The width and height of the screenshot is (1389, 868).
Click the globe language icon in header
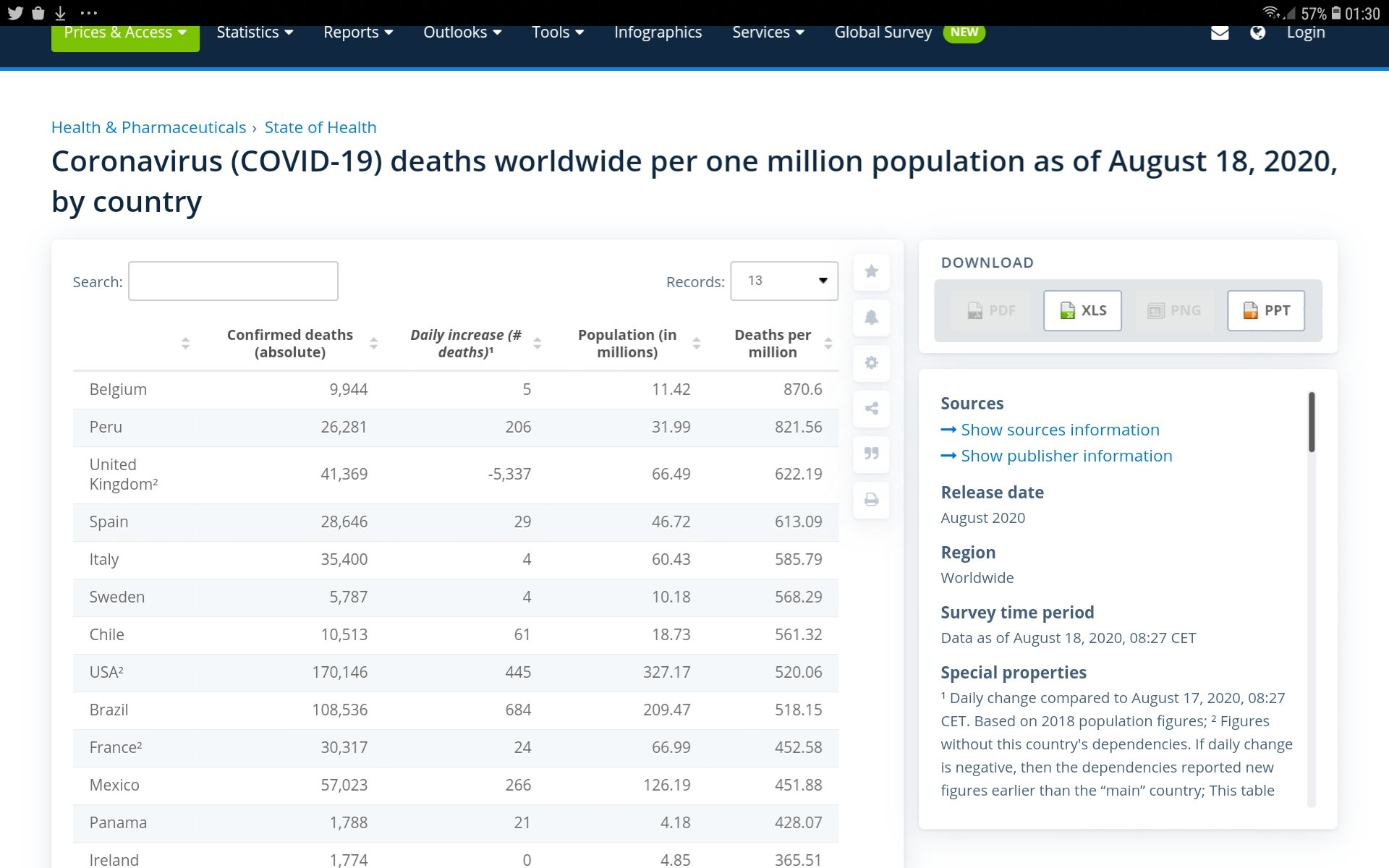click(1257, 33)
